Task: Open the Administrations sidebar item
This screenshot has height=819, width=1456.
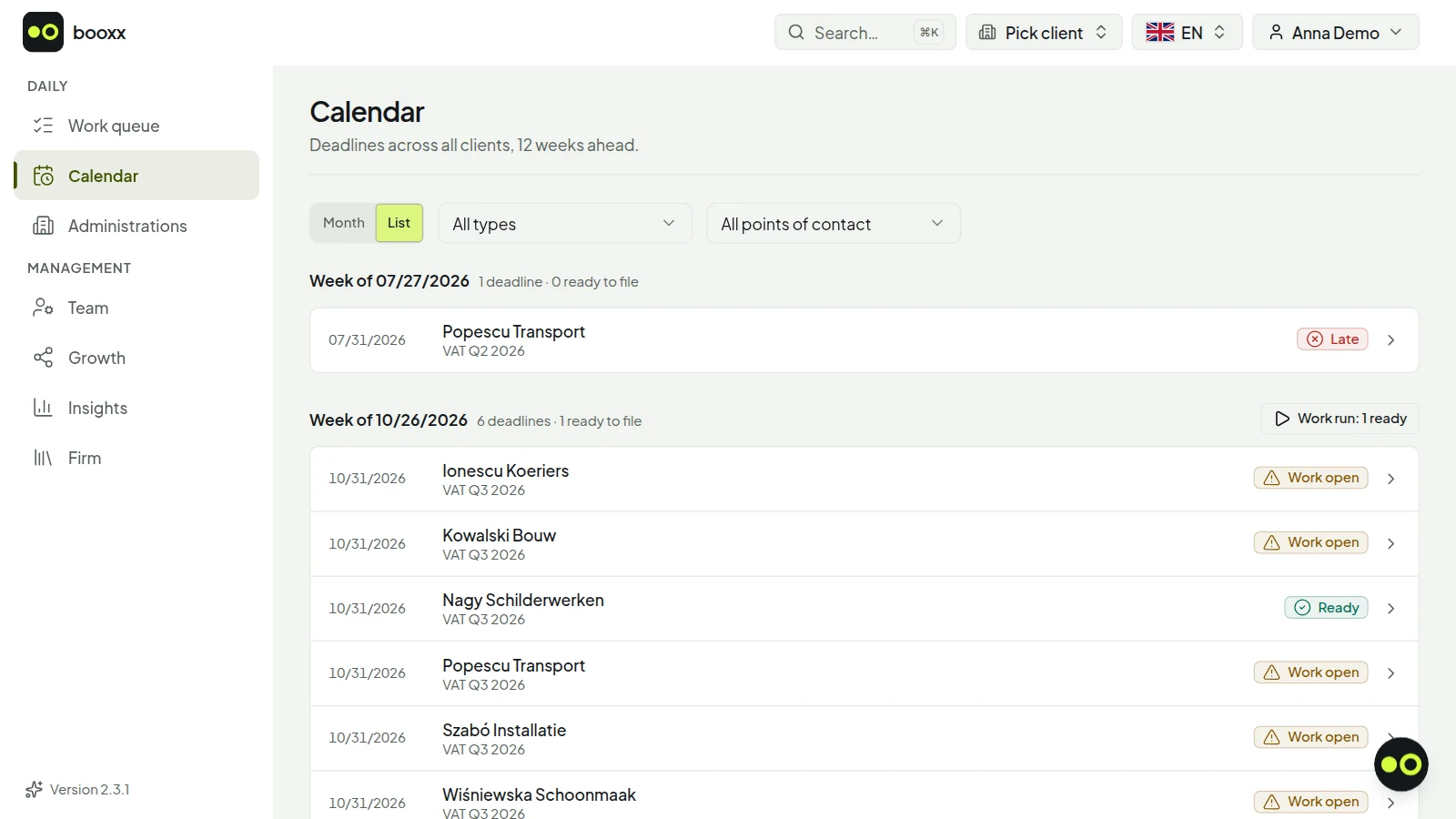Action: coord(136,226)
